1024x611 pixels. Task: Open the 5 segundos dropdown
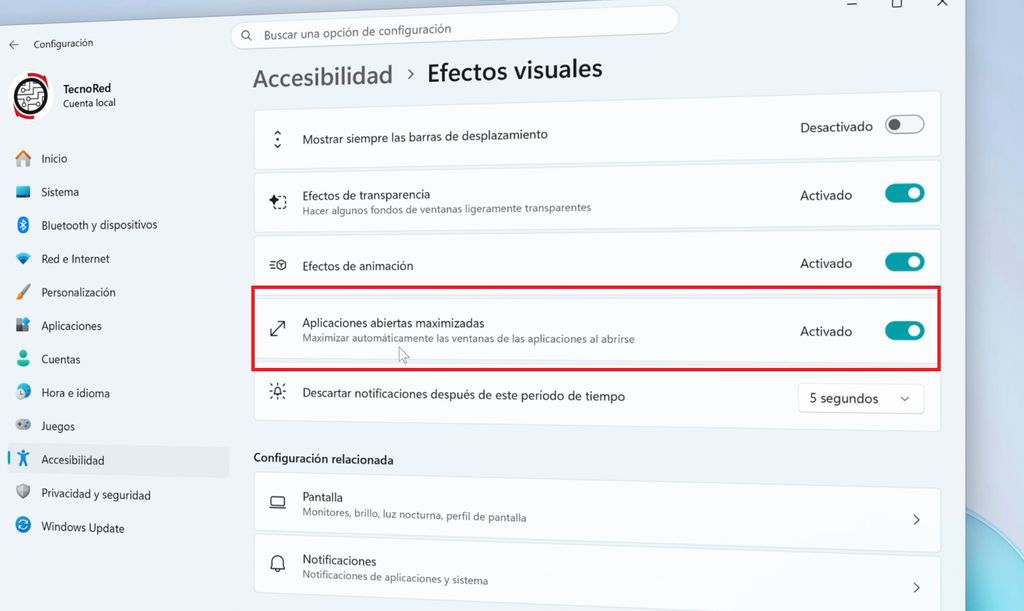861,398
